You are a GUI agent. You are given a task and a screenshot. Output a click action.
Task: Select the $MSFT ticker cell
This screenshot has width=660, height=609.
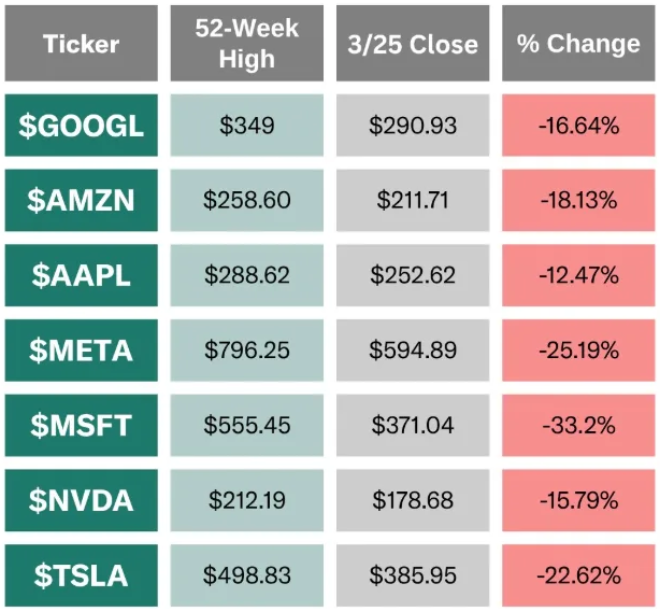pos(81,425)
